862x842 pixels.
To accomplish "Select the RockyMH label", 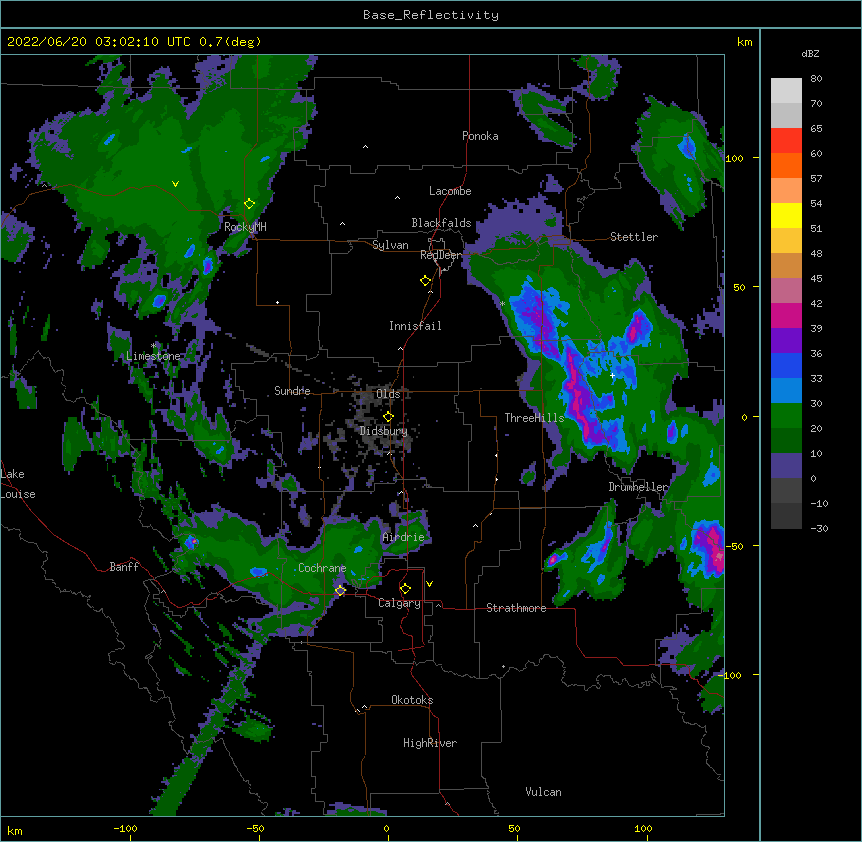I will (x=245, y=227).
